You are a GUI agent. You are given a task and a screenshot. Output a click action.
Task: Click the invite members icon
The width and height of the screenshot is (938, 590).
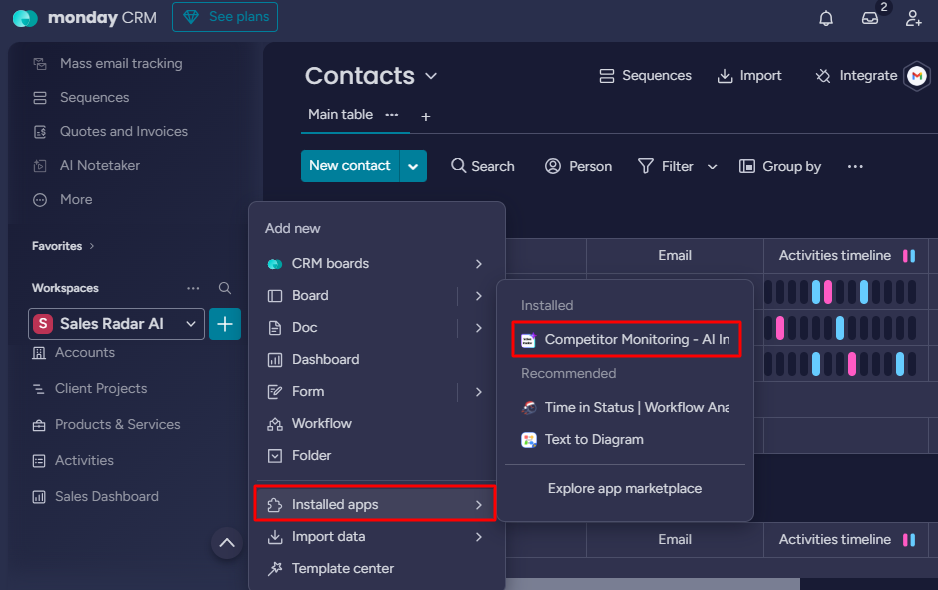[x=913, y=18]
